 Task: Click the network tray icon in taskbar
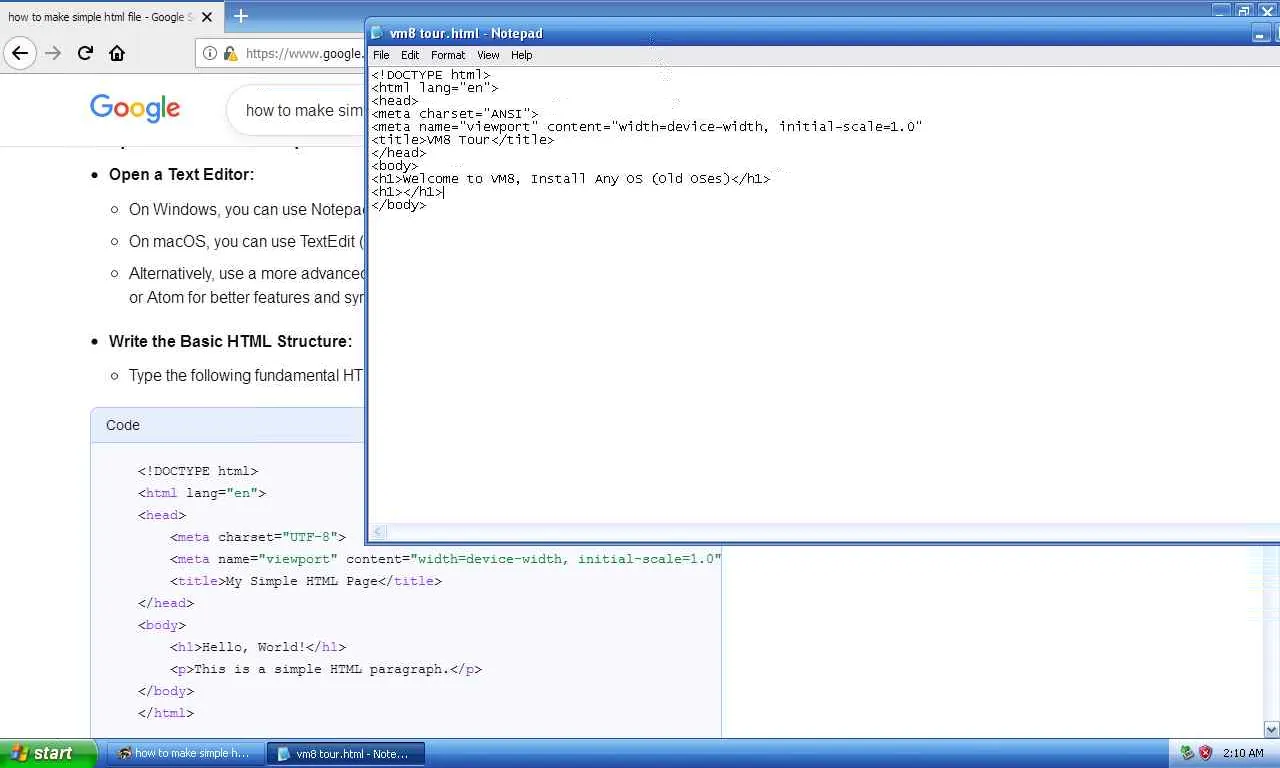[x=1187, y=753]
